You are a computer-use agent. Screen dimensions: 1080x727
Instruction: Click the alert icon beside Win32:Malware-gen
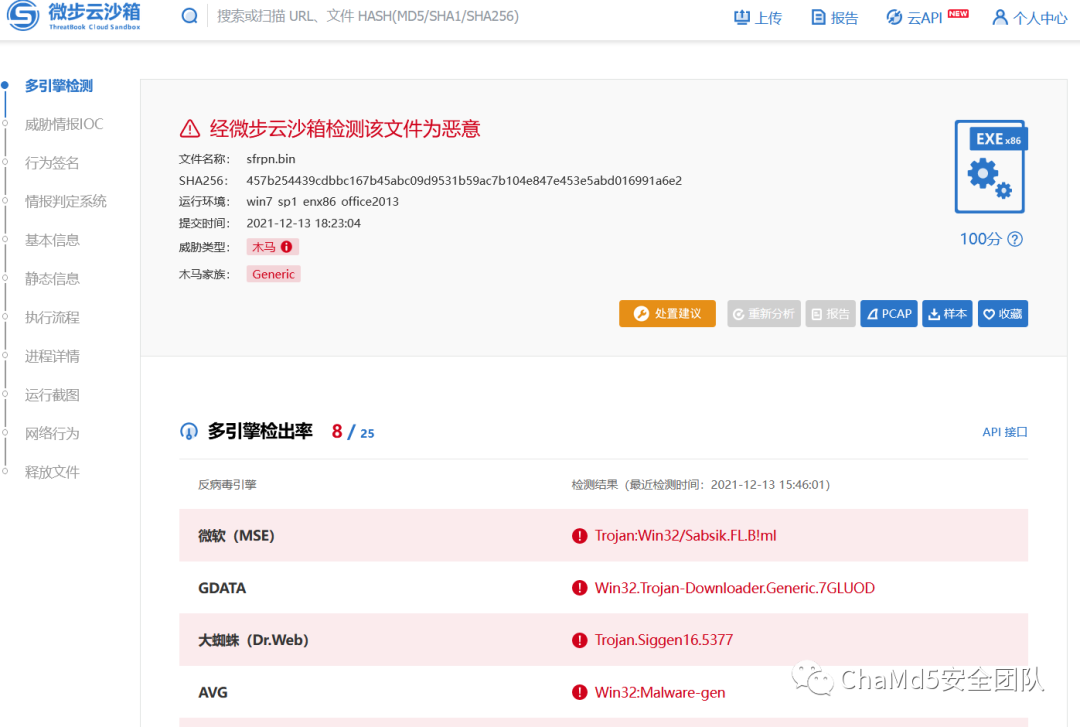(x=579, y=693)
